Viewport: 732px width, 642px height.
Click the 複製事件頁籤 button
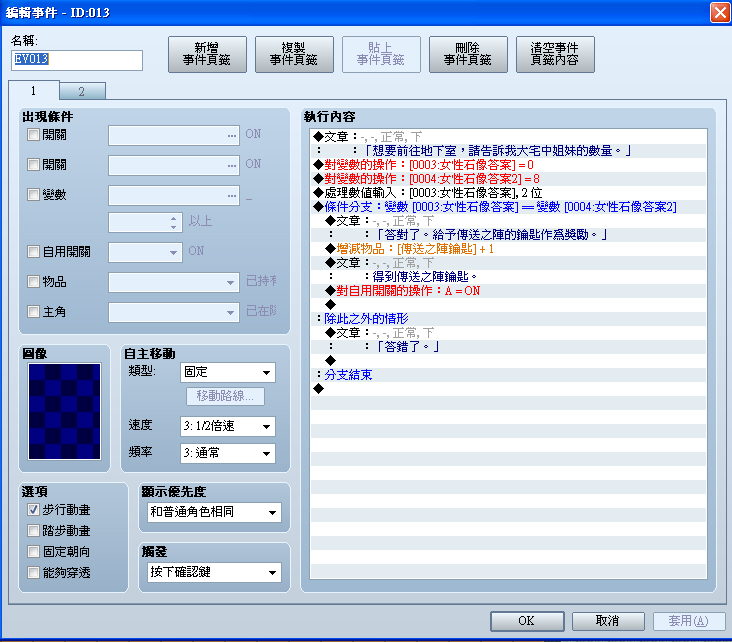tap(294, 54)
